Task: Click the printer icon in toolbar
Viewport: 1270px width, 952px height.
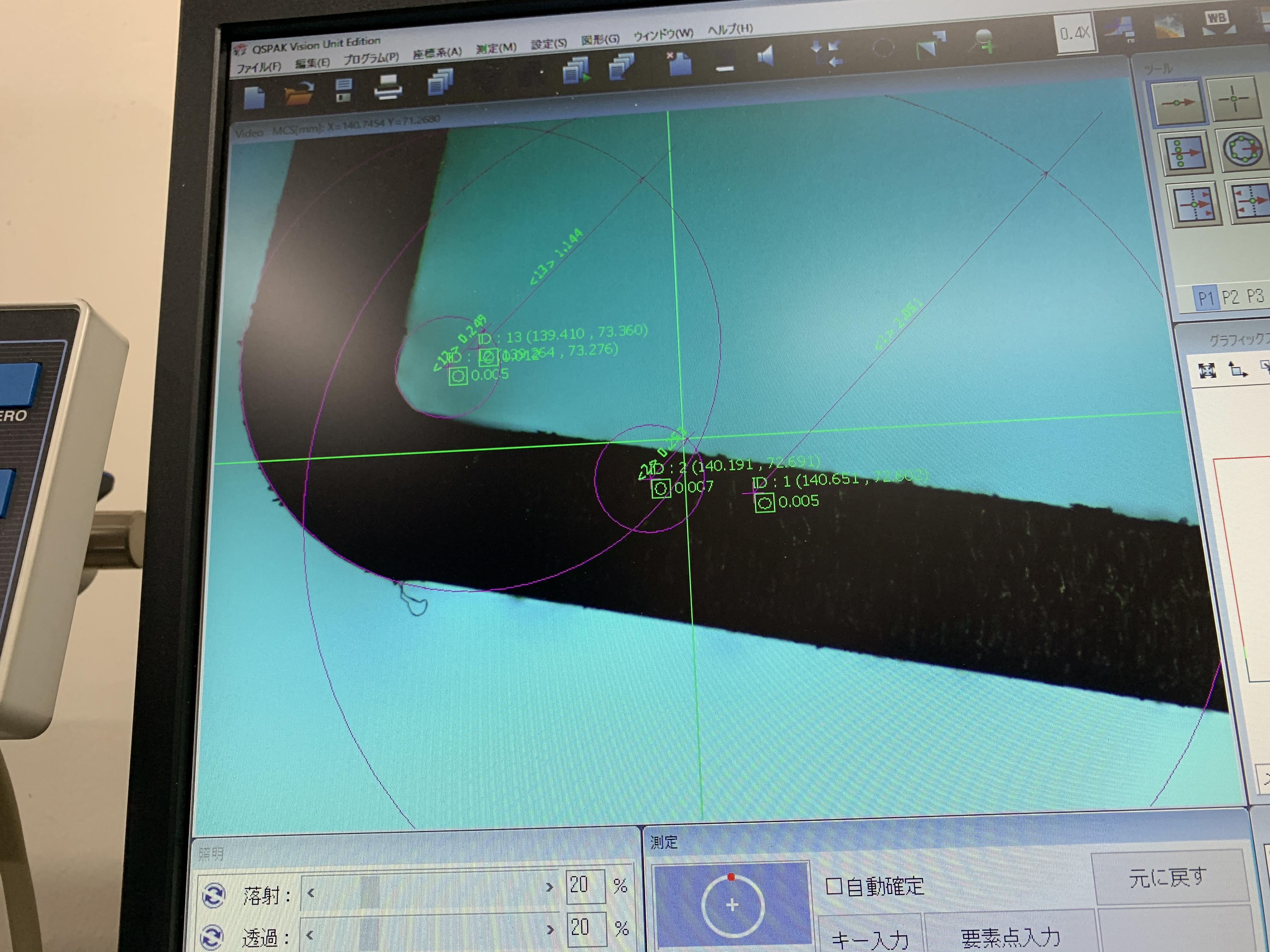Action: (x=387, y=87)
